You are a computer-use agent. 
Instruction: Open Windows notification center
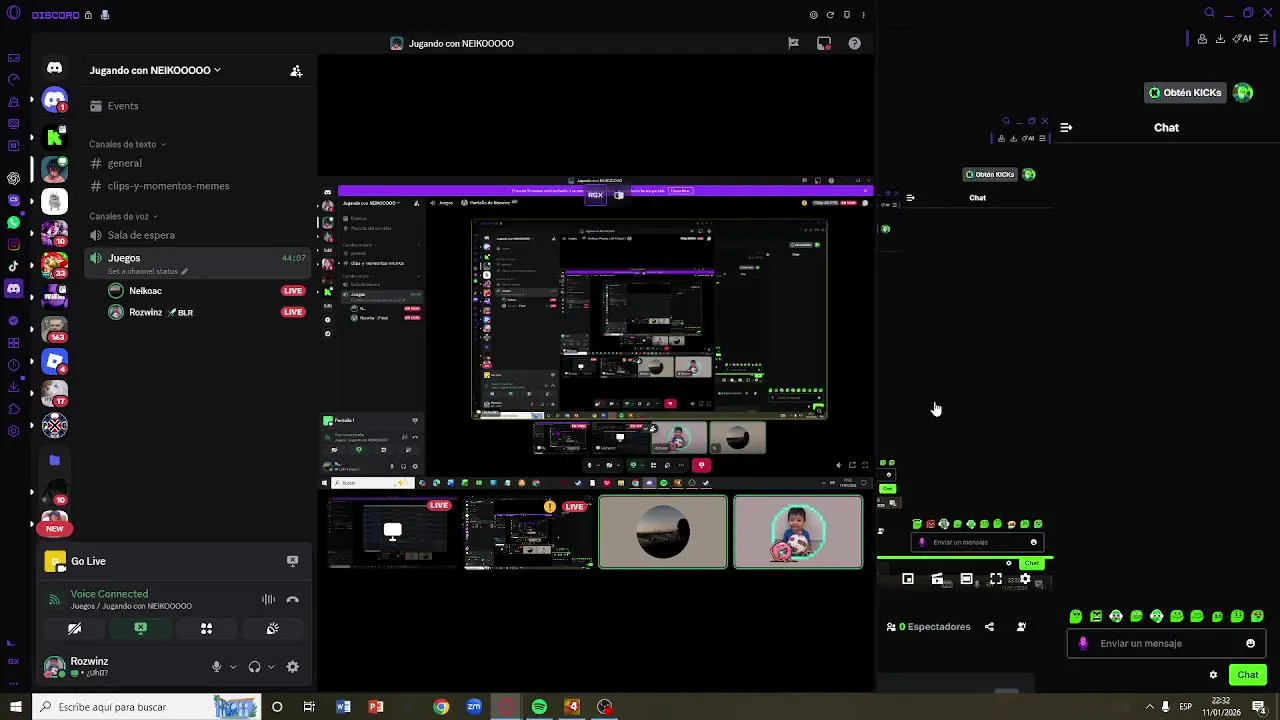pyautogui.click(x=1259, y=707)
